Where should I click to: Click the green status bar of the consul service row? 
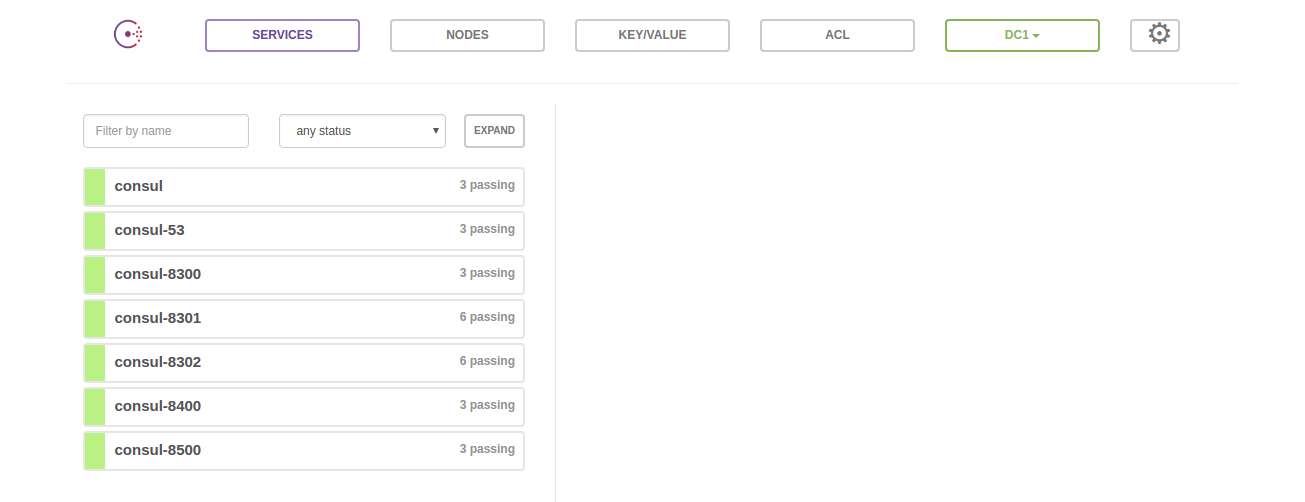click(95, 187)
